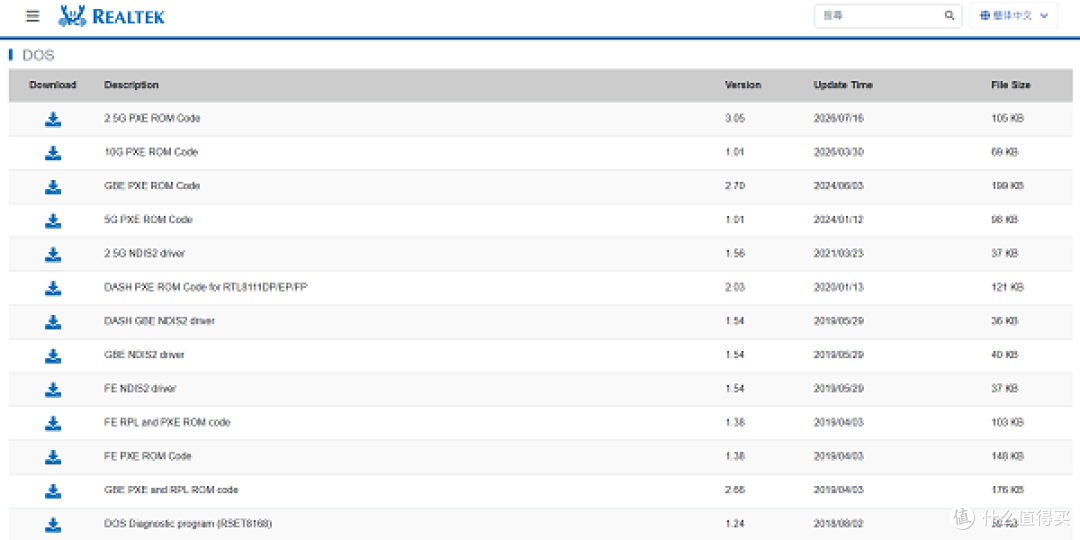Click version 2.70 cell
The height and width of the screenshot is (540, 1080).
[735, 186]
